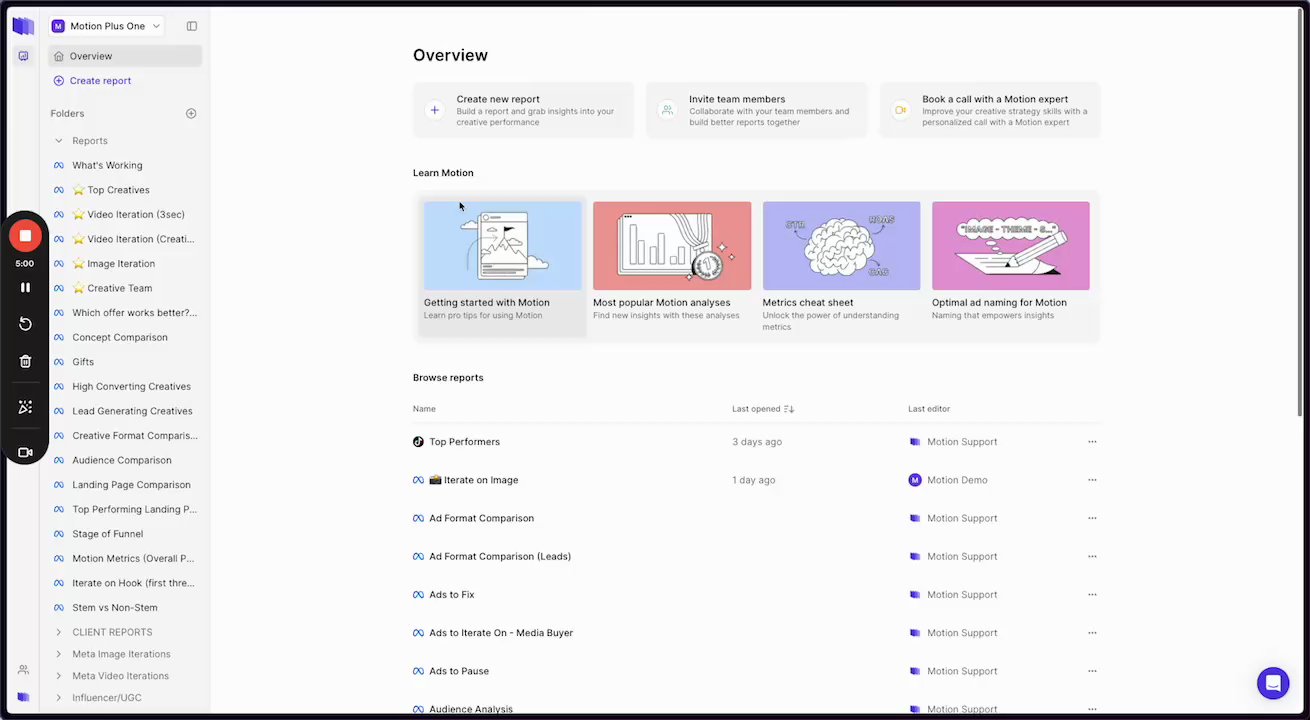Open Most popular Motion analyses thumbnail
Image resolution: width=1310 pixels, height=720 pixels.
tap(672, 246)
